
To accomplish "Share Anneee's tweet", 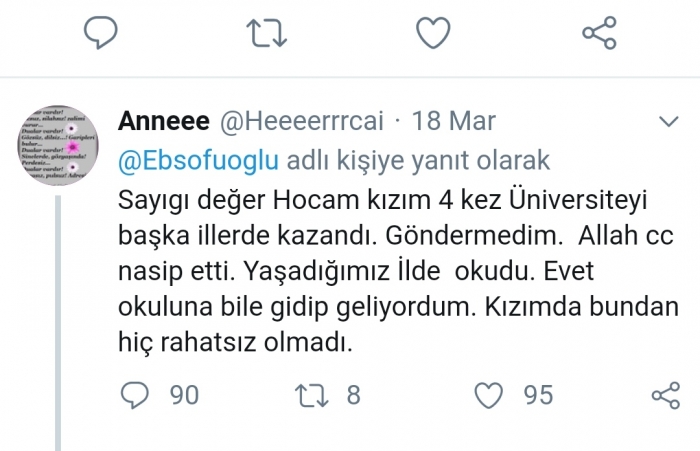I will coord(665,395).
